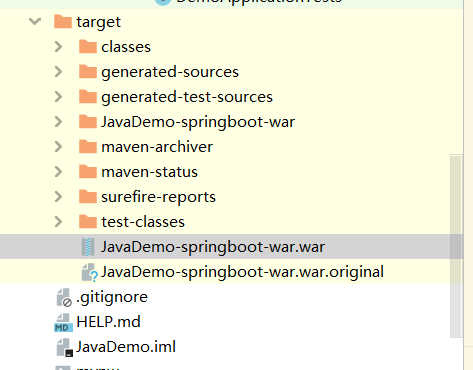Click the war archive file icon
The width and height of the screenshot is (473, 370).
pyautogui.click(x=88, y=247)
